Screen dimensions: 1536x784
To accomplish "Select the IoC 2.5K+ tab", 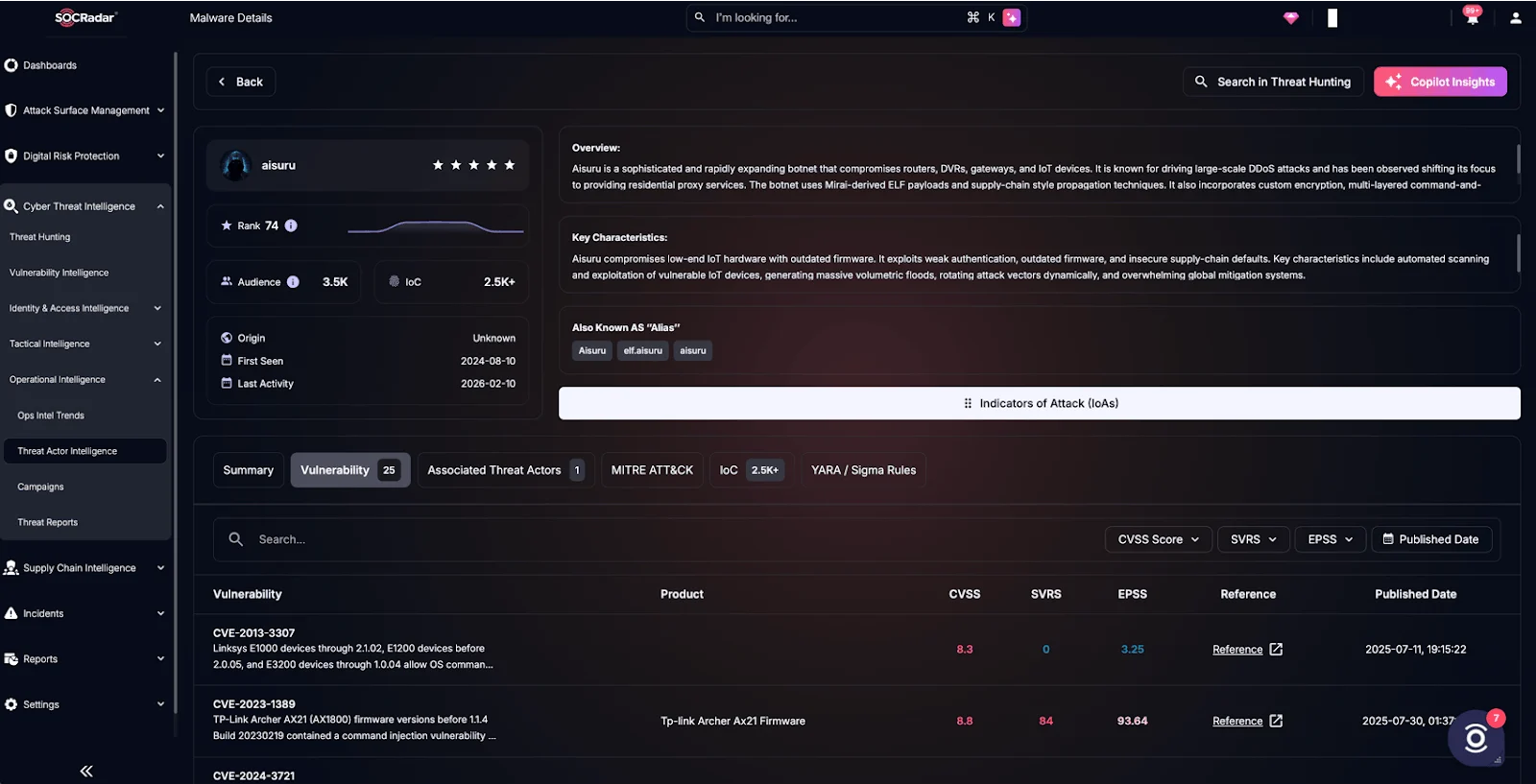I will point(752,470).
